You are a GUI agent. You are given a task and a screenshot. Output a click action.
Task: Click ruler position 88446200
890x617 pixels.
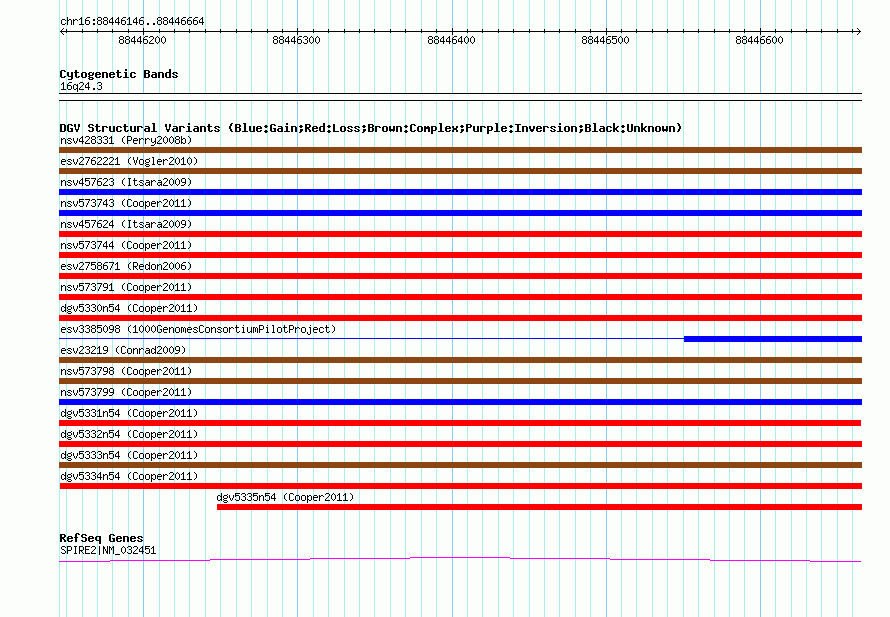pos(142,40)
